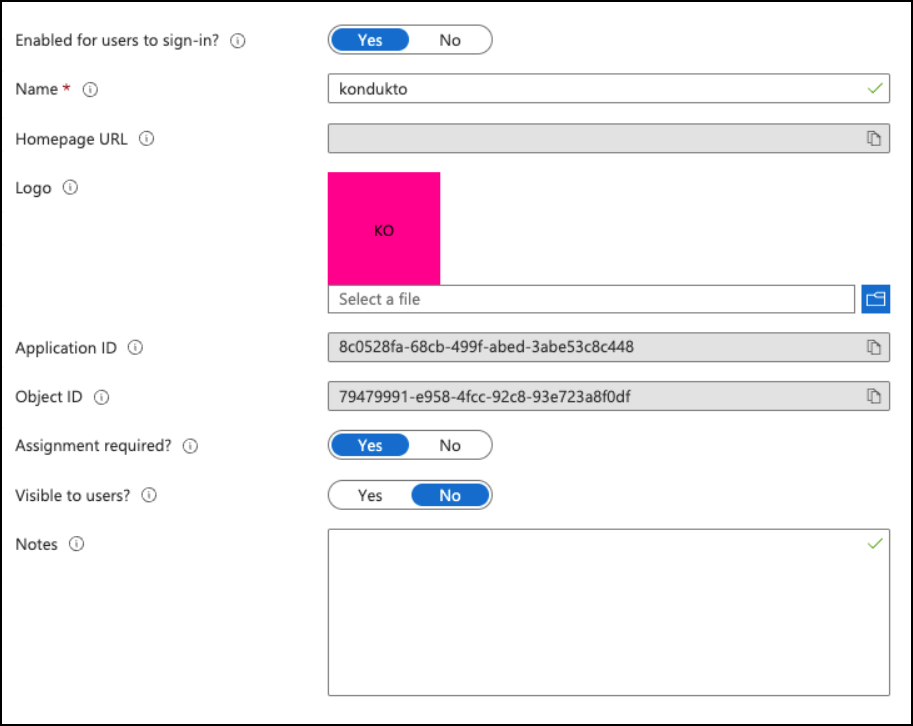Click the info icon next to Name

[x=90, y=89]
